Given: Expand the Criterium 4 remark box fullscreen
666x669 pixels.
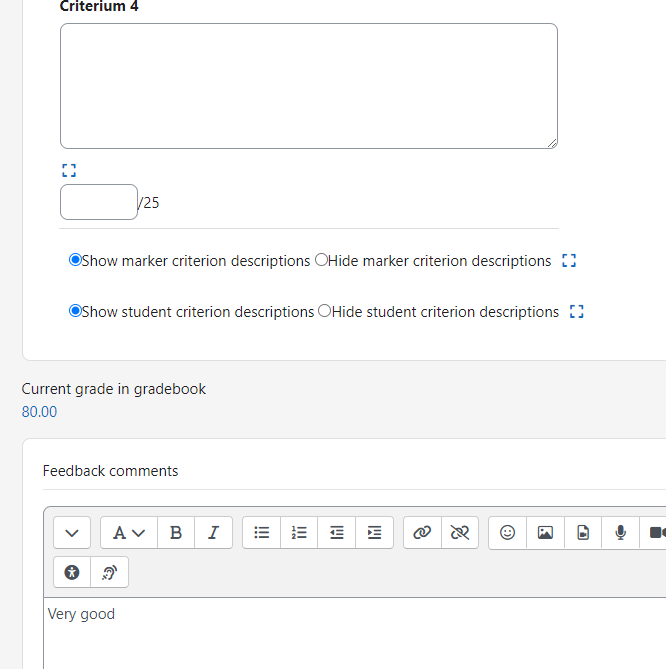Looking at the screenshot, I should [x=69, y=170].
